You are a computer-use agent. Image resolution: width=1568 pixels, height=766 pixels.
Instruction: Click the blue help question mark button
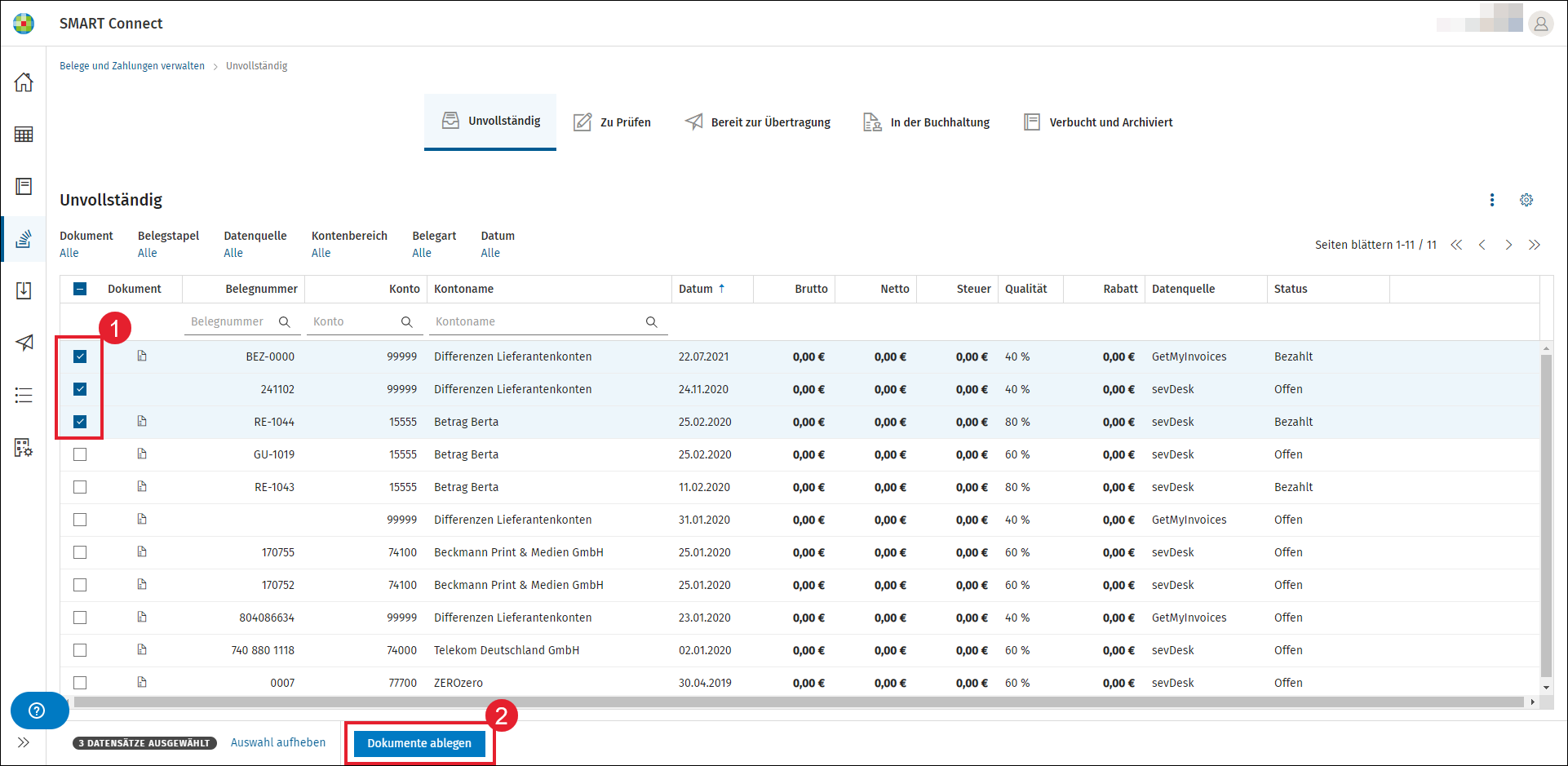(37, 711)
